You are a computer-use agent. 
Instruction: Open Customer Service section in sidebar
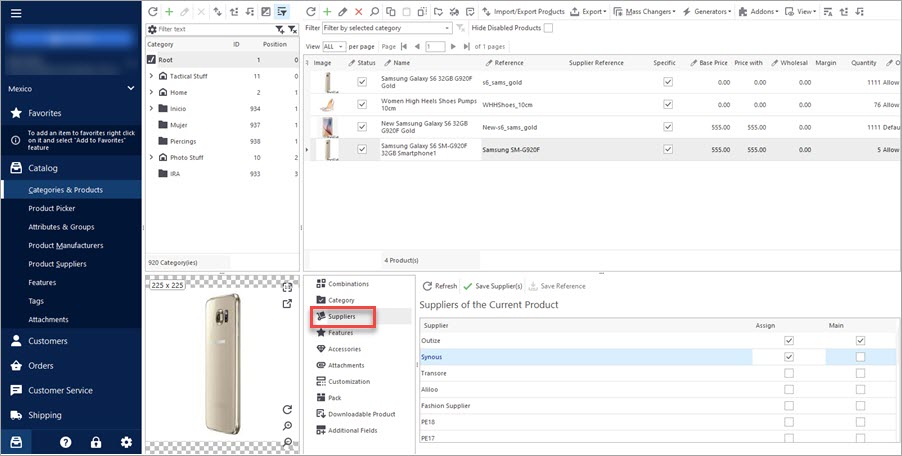60,390
